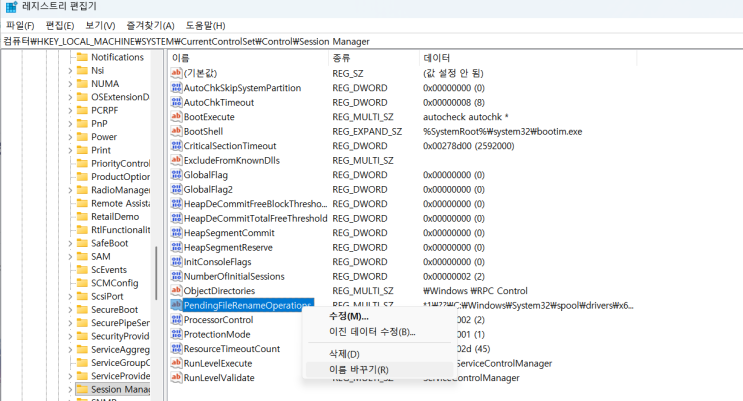Select the ObjectDirectories string icon
The width and height of the screenshot is (743, 401).
(x=176, y=291)
